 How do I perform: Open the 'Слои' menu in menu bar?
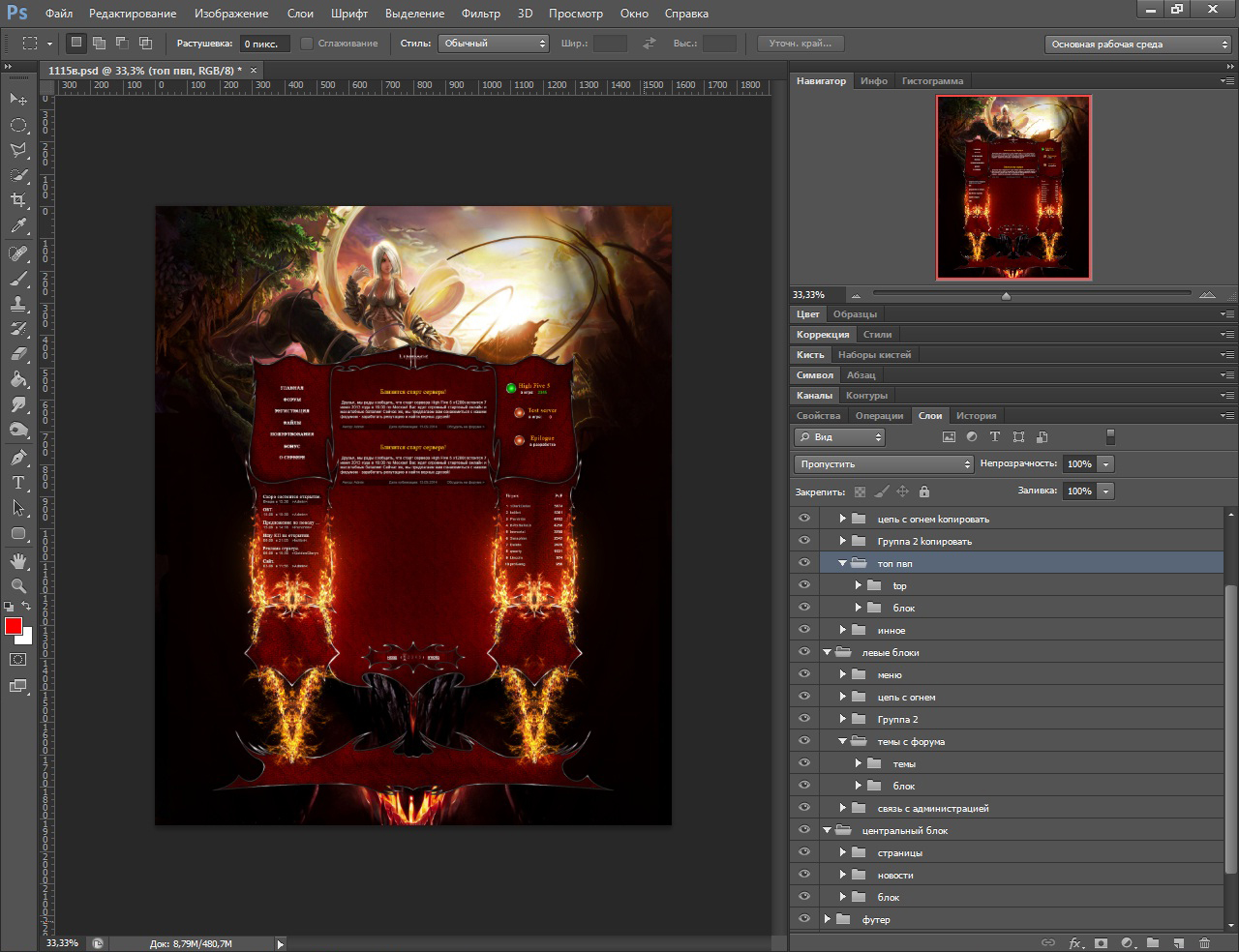pyautogui.click(x=300, y=14)
